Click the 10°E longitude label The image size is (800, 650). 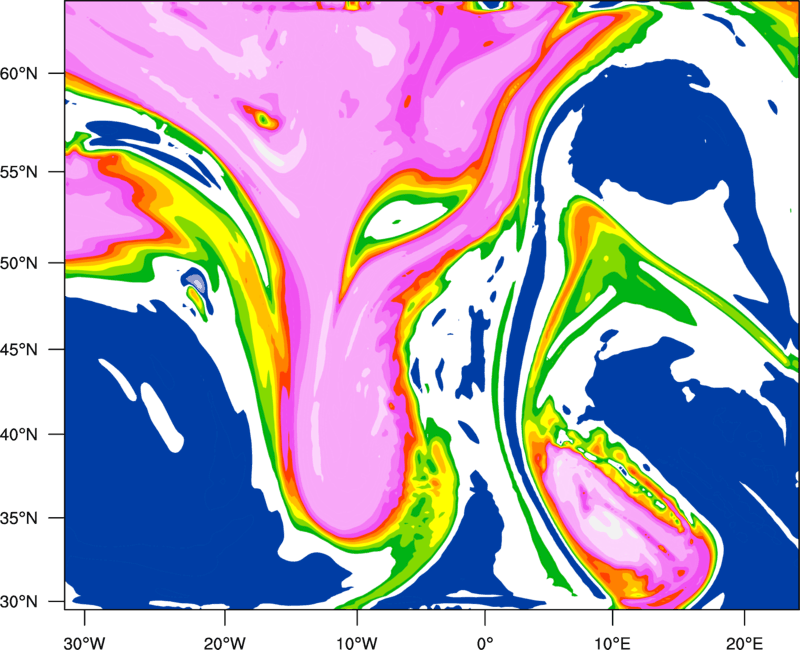[x=612, y=642]
